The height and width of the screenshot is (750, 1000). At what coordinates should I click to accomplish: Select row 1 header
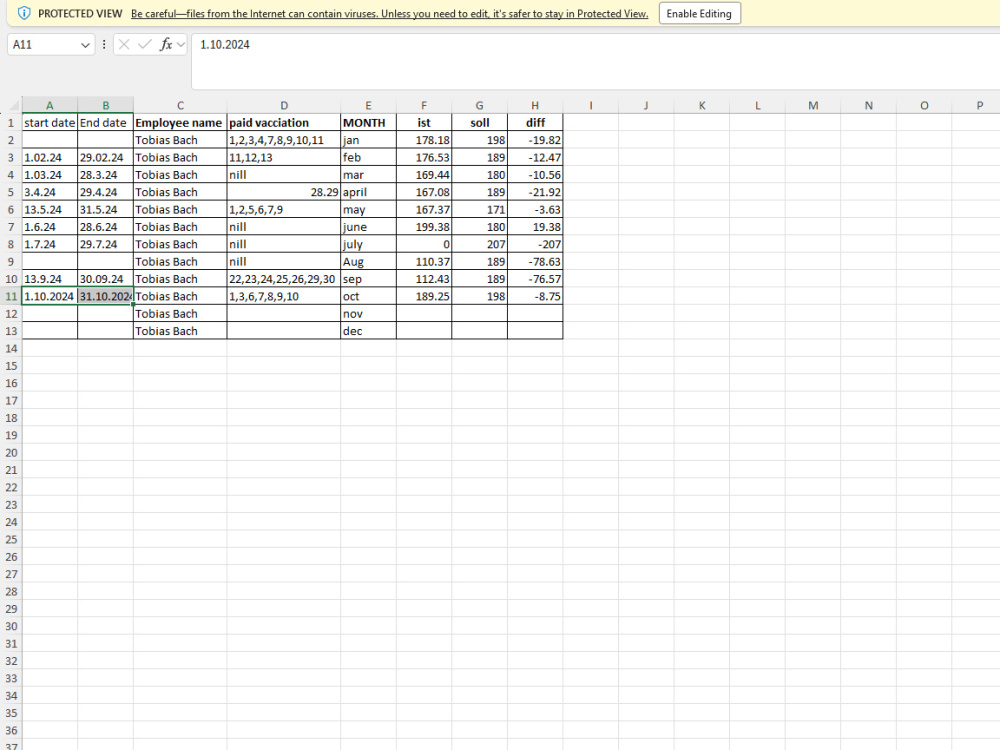pyautogui.click(x=11, y=122)
